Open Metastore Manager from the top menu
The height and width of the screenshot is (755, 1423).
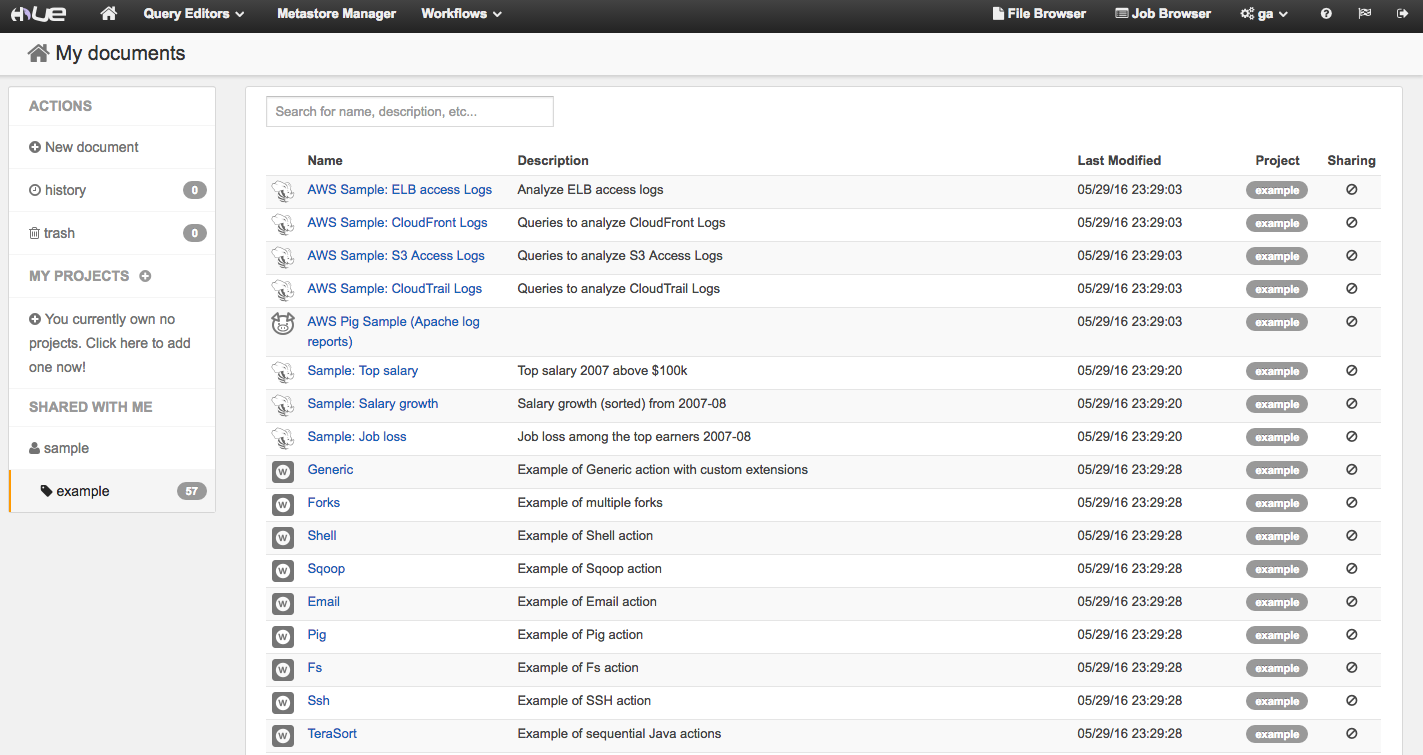tap(336, 14)
